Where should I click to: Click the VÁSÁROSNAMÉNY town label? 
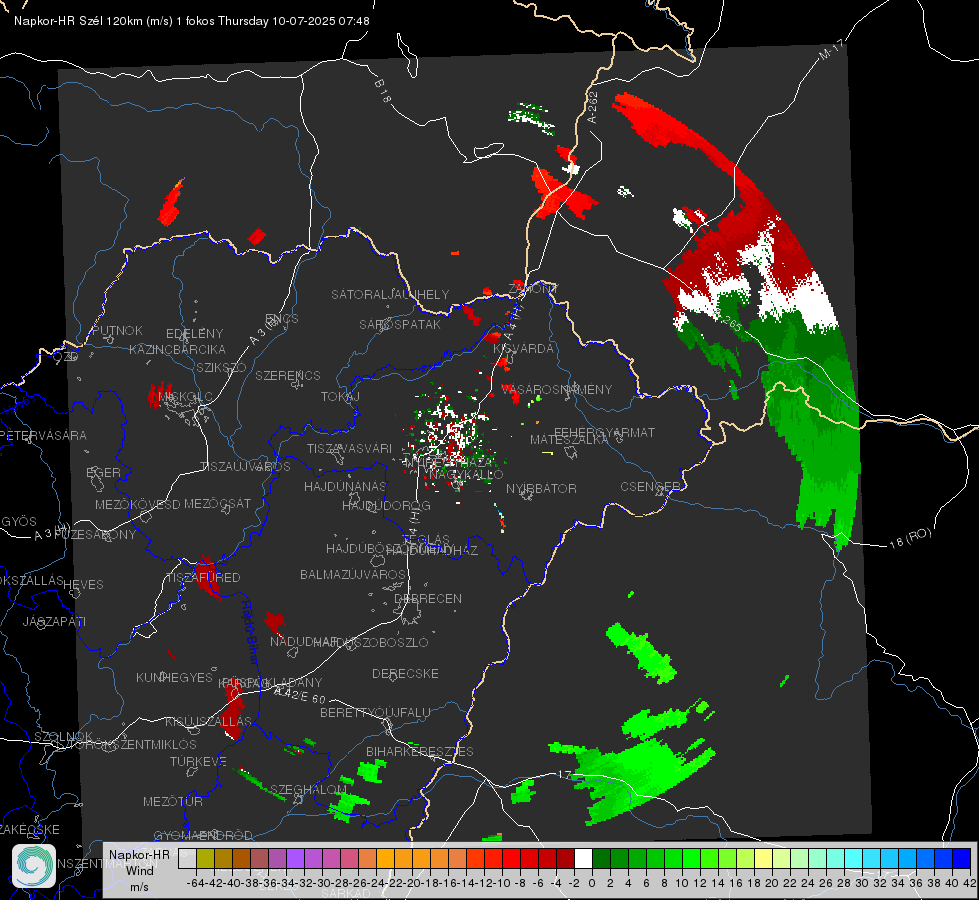click(556, 390)
